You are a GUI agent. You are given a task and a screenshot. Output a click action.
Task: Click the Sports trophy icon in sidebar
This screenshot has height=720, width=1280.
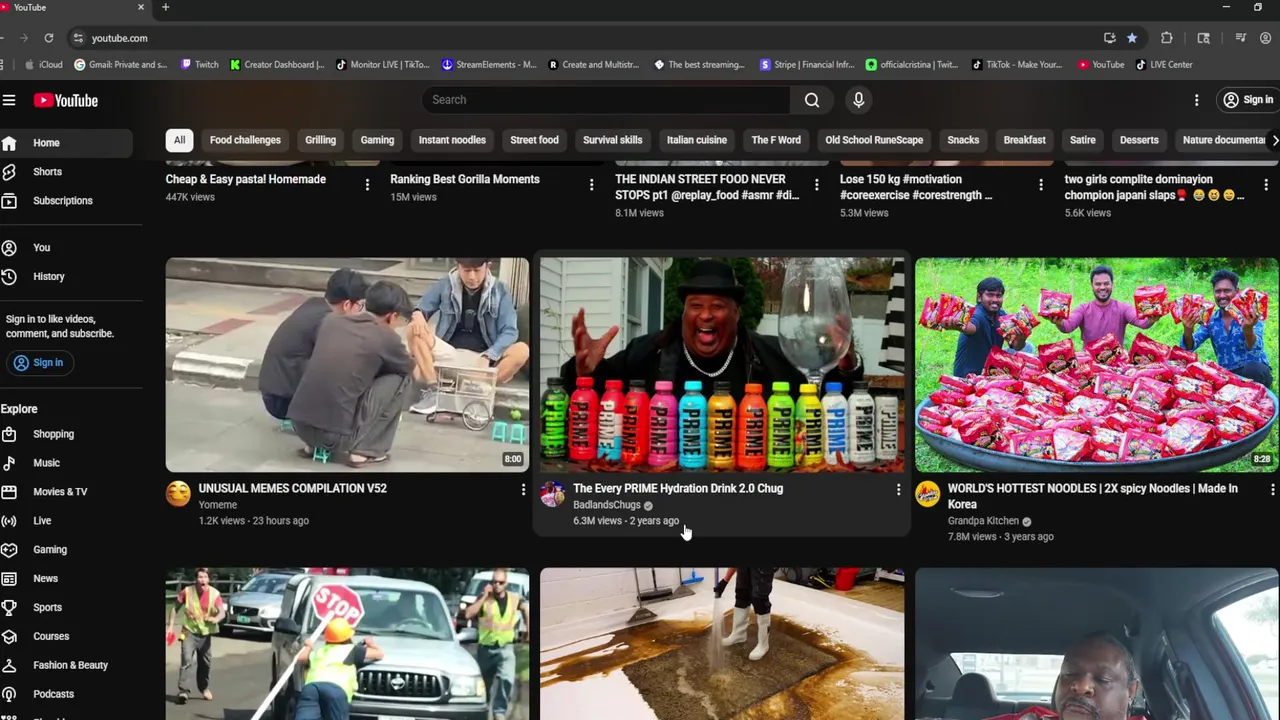(9, 608)
